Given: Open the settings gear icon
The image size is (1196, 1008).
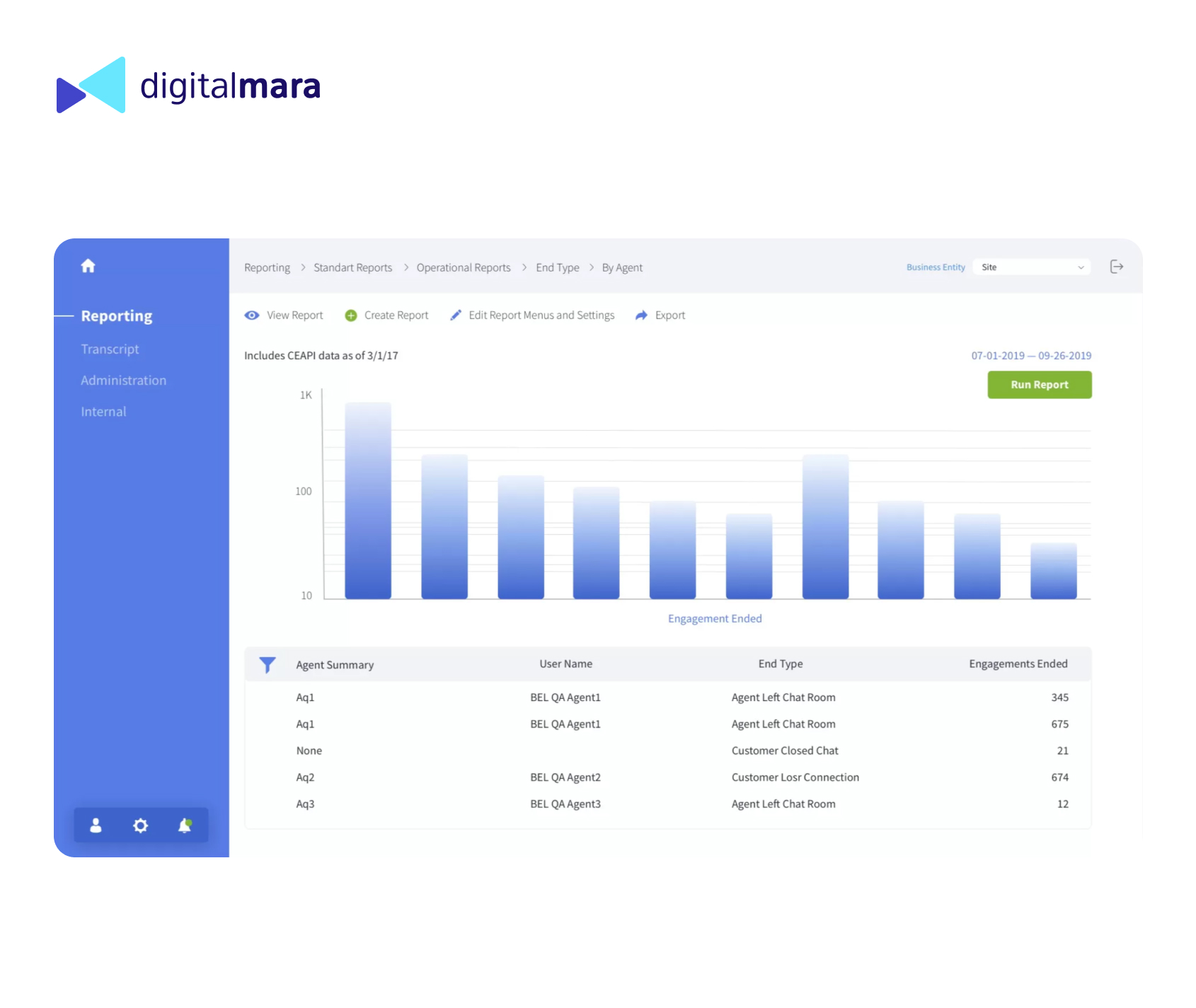Looking at the screenshot, I should (141, 825).
